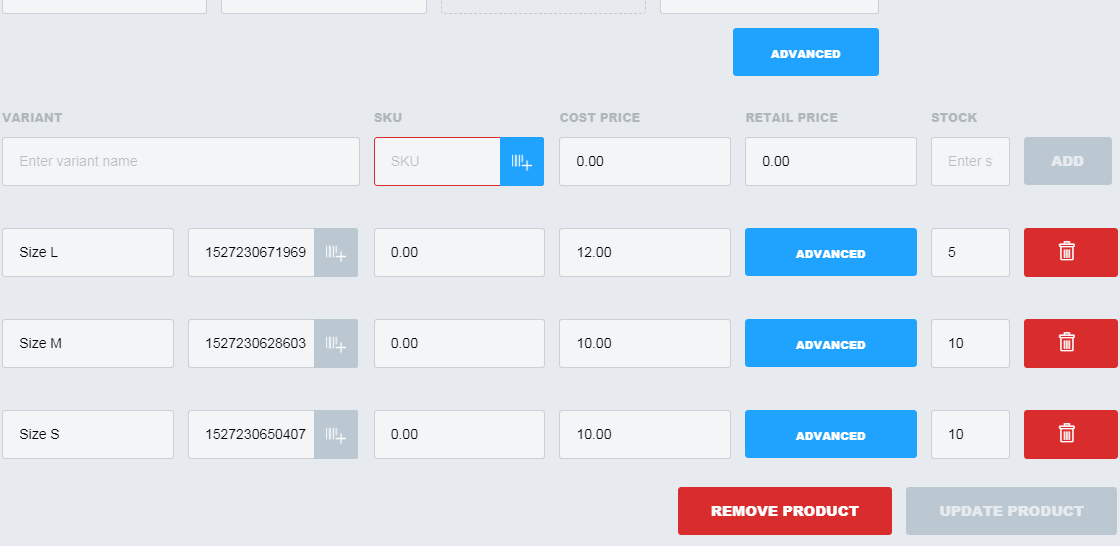Edit the 12.00 price field for Size L
Viewport: 1120px width, 546px height.
(x=645, y=252)
